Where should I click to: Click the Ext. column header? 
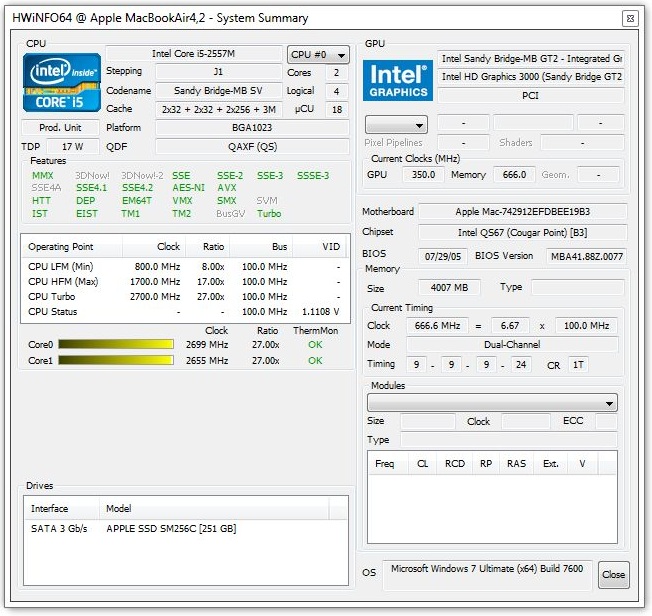(x=551, y=463)
